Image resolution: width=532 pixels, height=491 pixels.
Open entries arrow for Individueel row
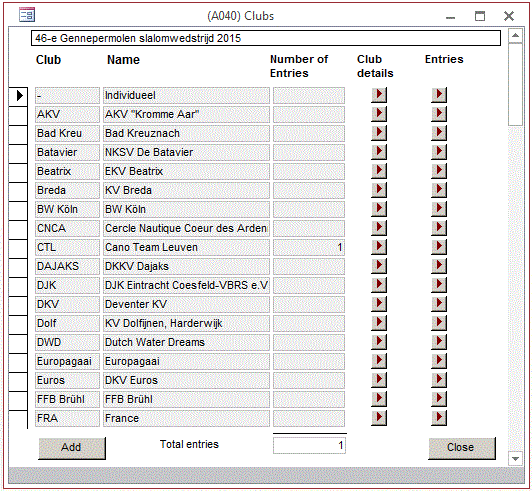click(439, 95)
